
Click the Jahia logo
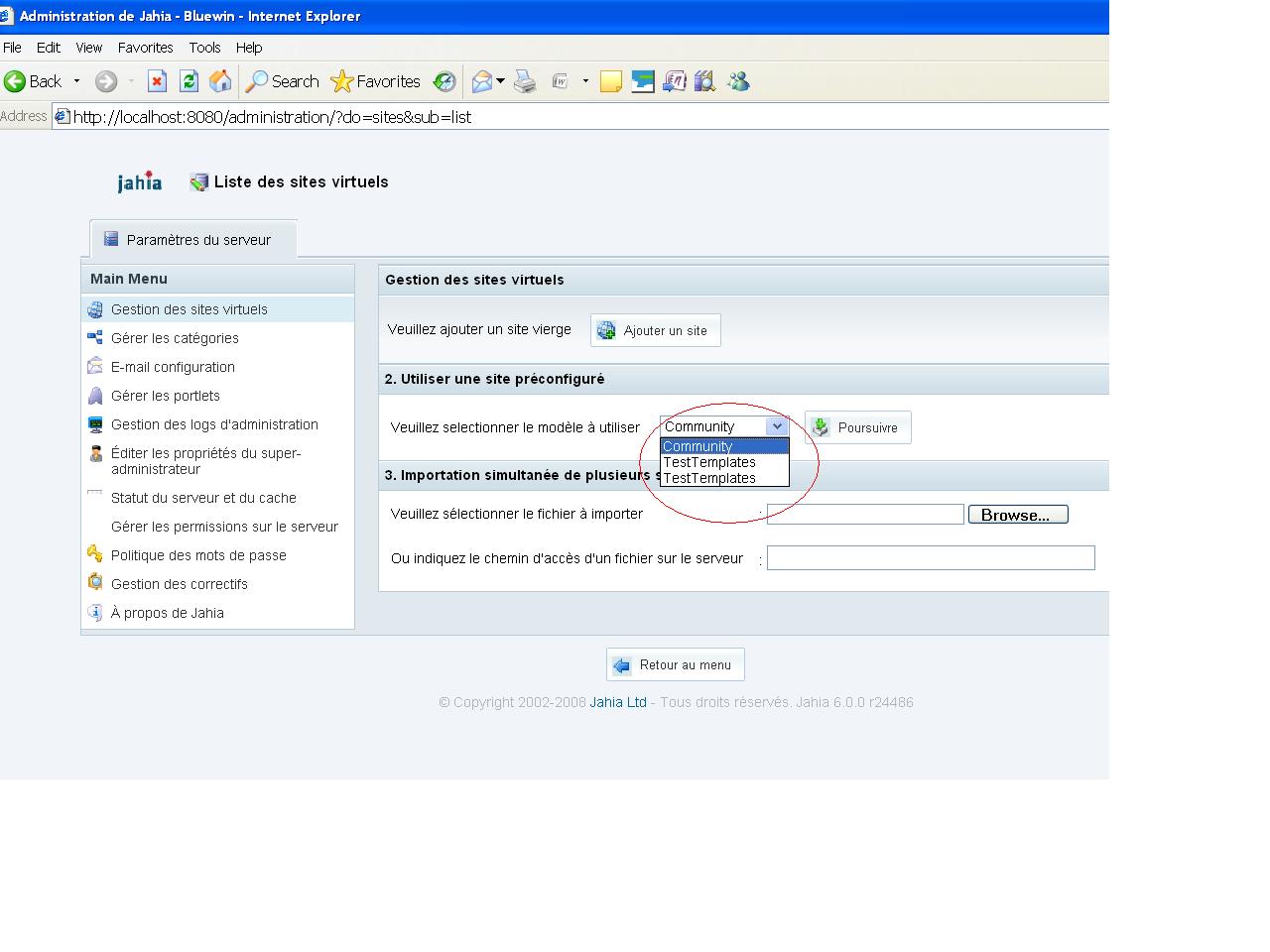[139, 181]
